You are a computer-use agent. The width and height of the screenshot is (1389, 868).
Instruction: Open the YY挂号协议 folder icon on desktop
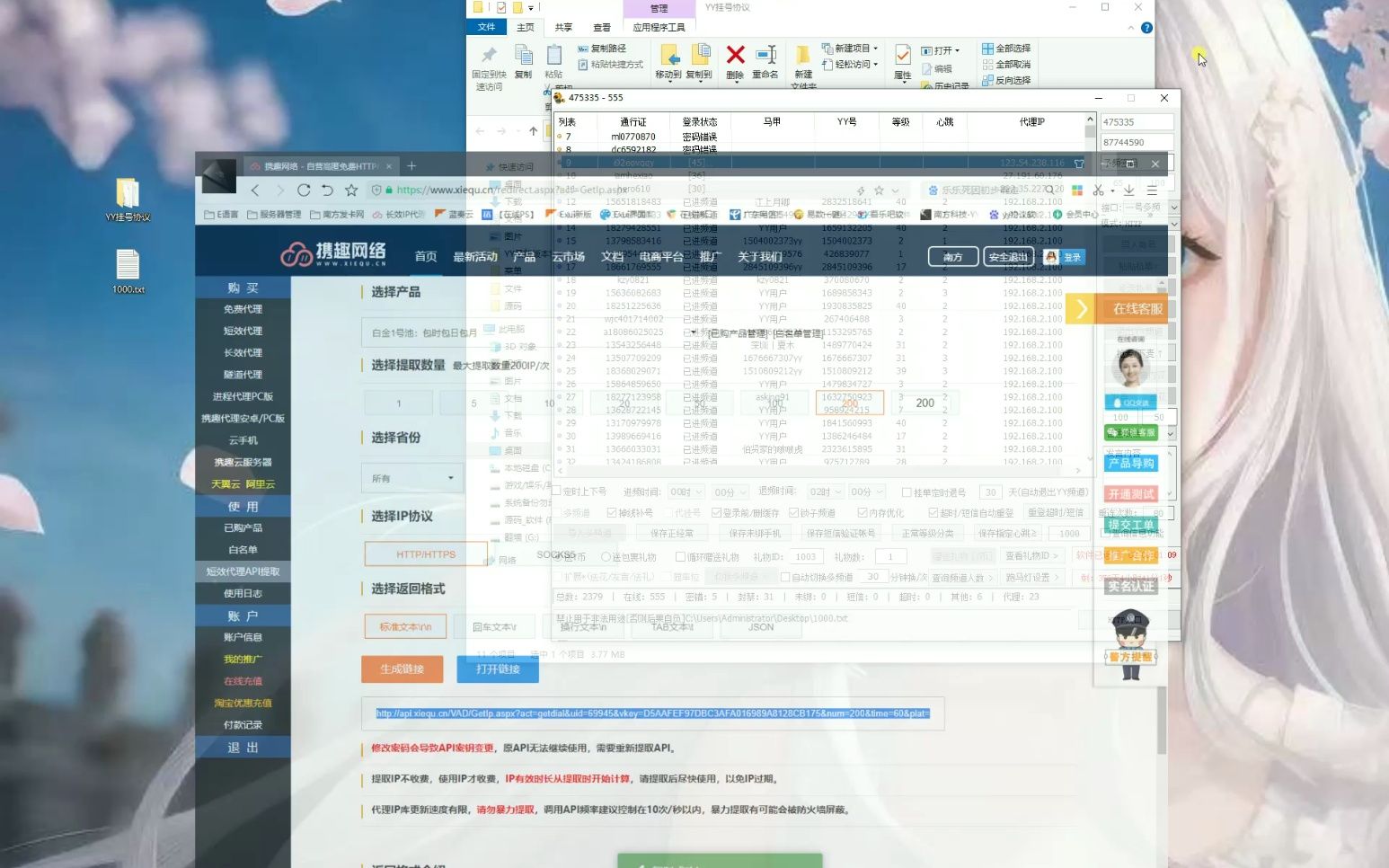[128, 199]
